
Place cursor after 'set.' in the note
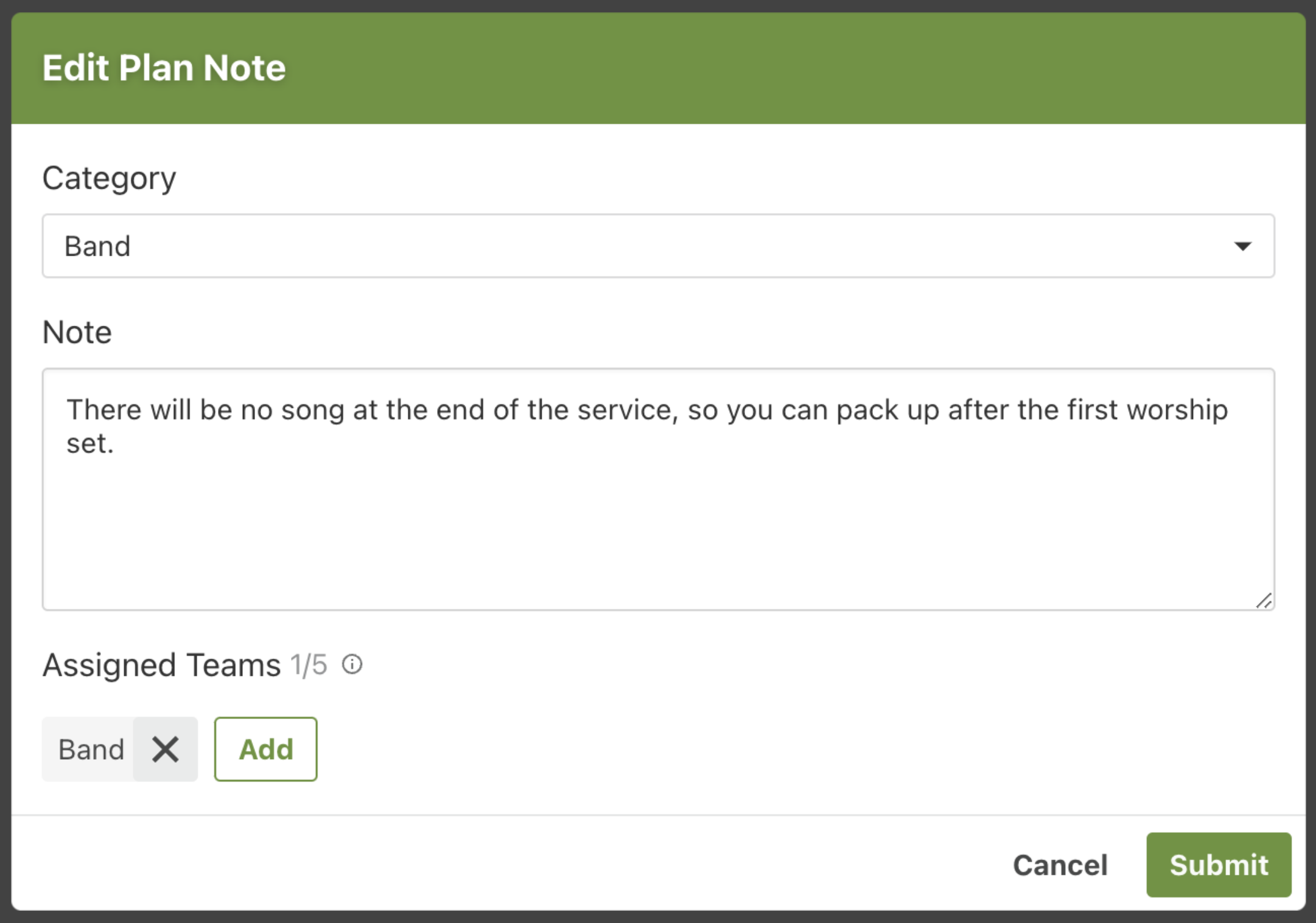click(115, 444)
